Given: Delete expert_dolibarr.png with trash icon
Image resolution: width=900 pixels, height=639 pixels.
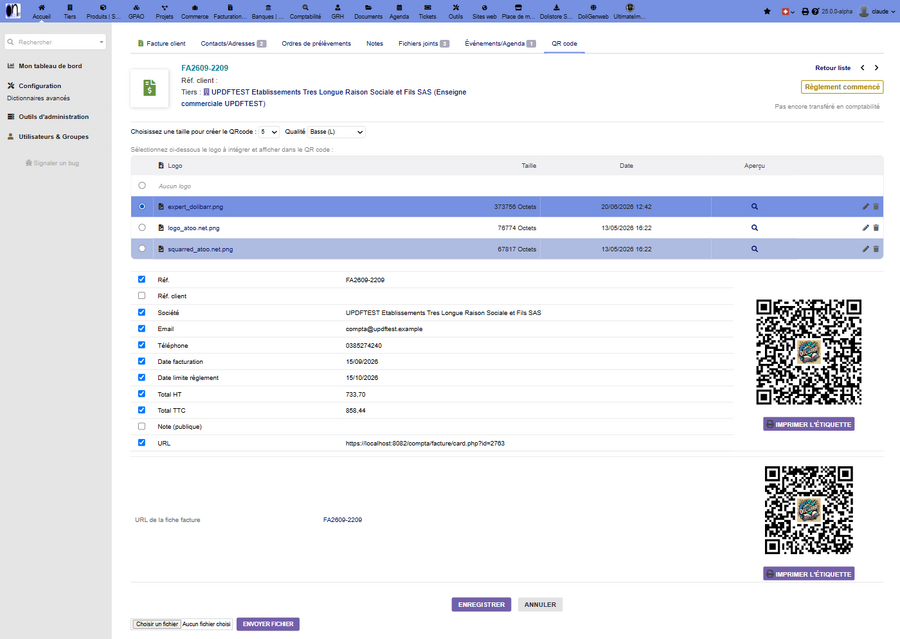Looking at the screenshot, I should coord(876,207).
